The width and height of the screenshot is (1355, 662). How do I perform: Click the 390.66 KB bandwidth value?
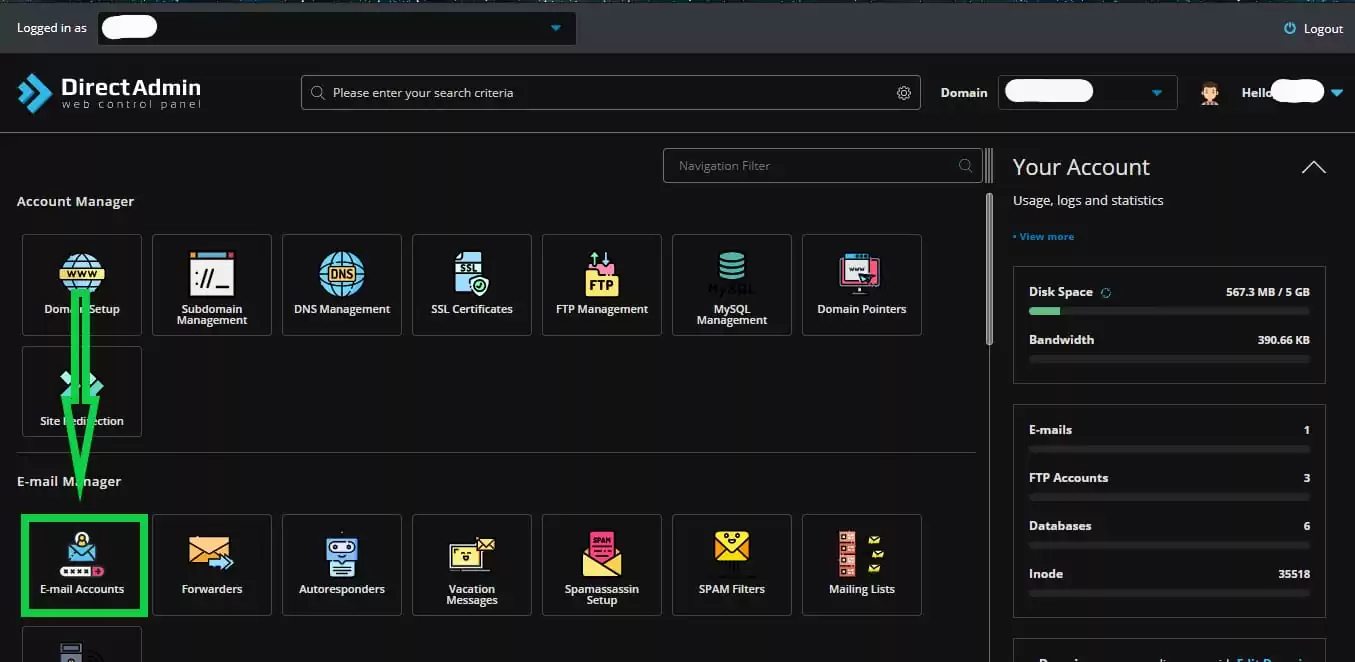[1283, 340]
